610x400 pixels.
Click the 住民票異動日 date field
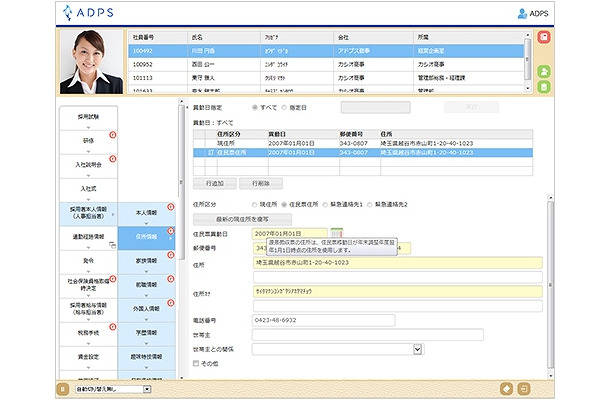click(x=290, y=233)
